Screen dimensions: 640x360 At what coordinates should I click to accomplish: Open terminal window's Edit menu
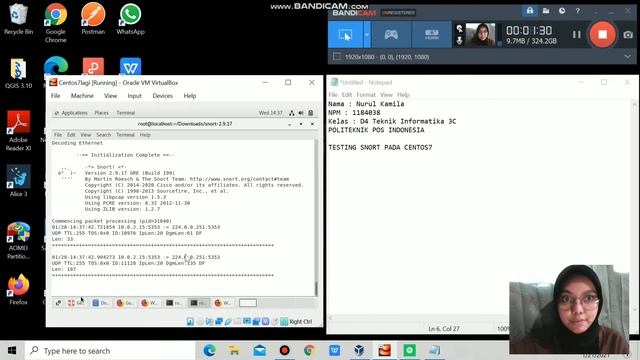(71, 135)
